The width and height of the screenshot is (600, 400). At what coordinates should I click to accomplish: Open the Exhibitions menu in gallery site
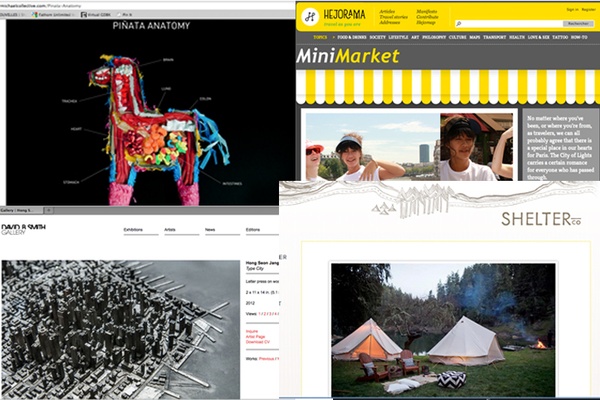pyautogui.click(x=133, y=230)
